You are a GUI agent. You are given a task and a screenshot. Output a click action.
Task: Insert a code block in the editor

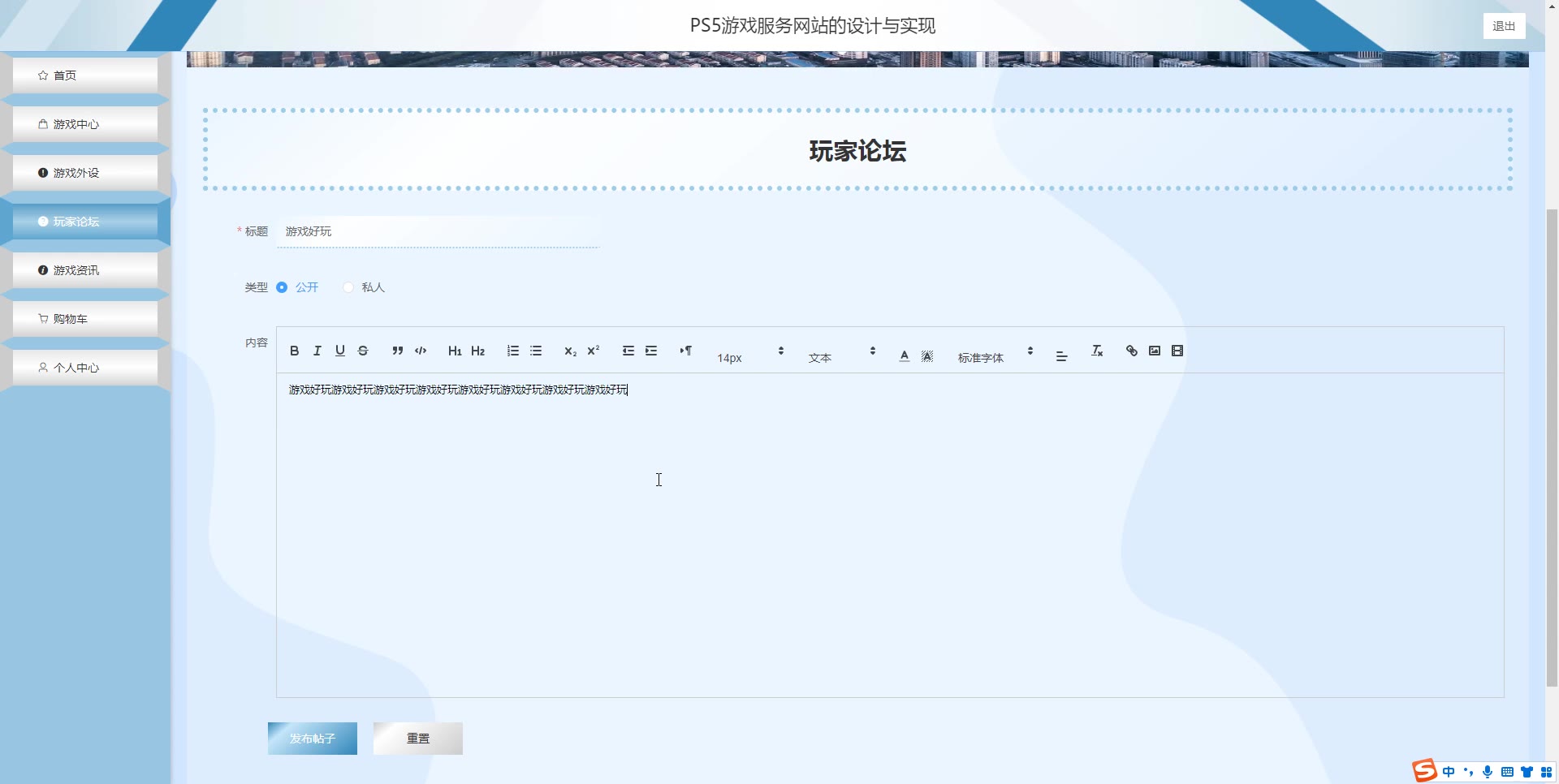point(421,351)
